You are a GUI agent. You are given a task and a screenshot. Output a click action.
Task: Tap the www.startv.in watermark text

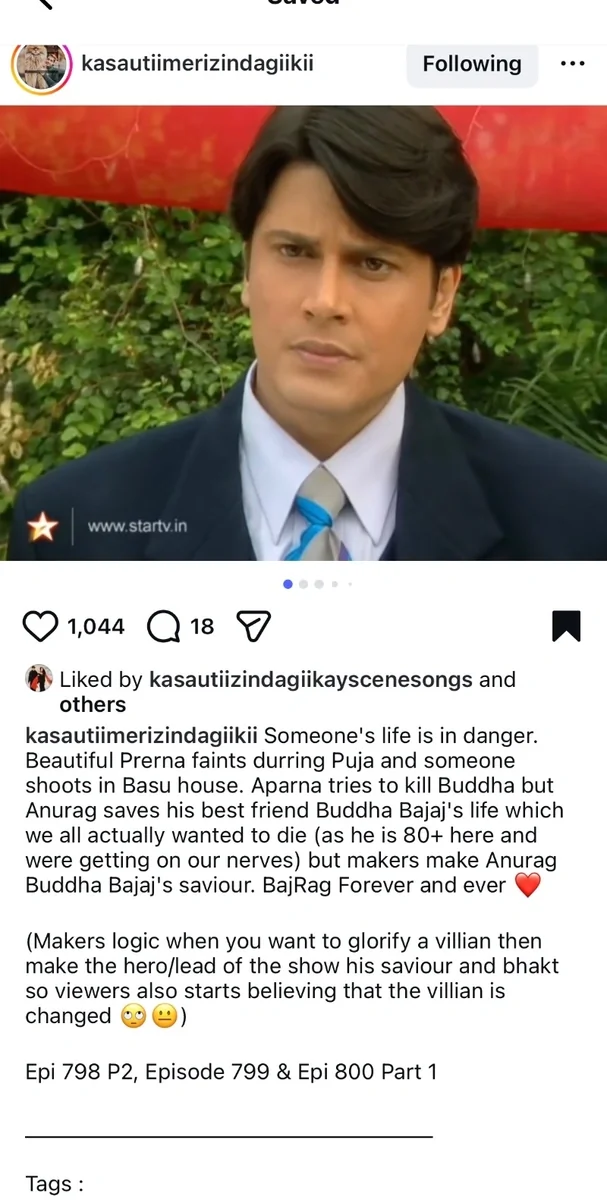[x=137, y=526]
